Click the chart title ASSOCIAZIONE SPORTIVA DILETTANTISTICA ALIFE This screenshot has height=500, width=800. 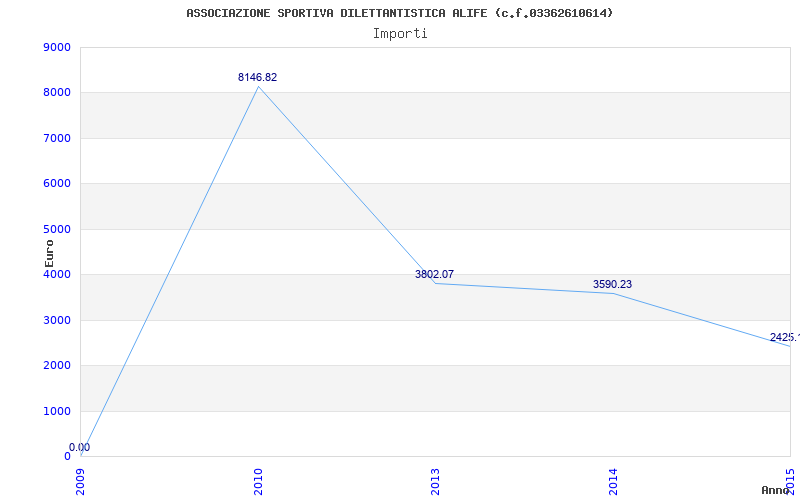click(x=399, y=13)
